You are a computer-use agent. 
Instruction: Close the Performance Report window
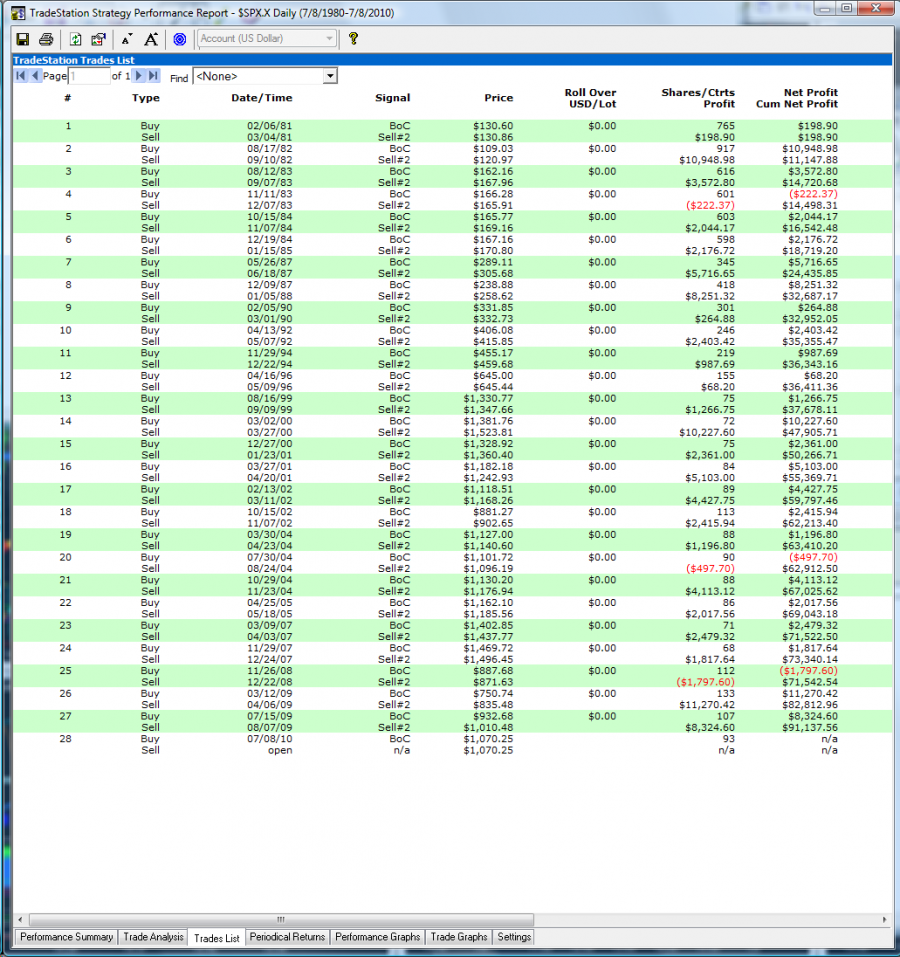876,9
